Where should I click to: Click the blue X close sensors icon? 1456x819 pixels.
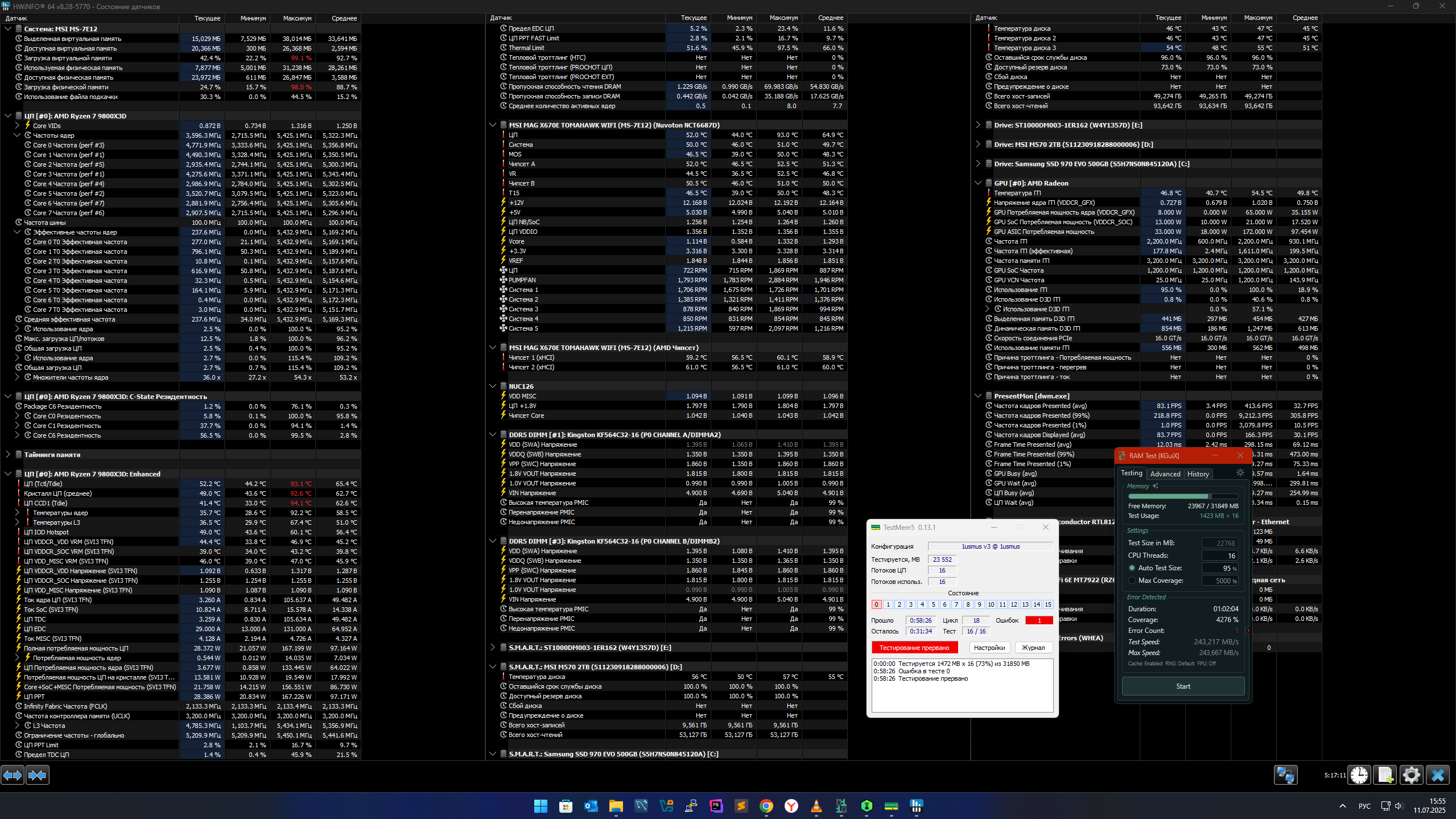(1437, 775)
